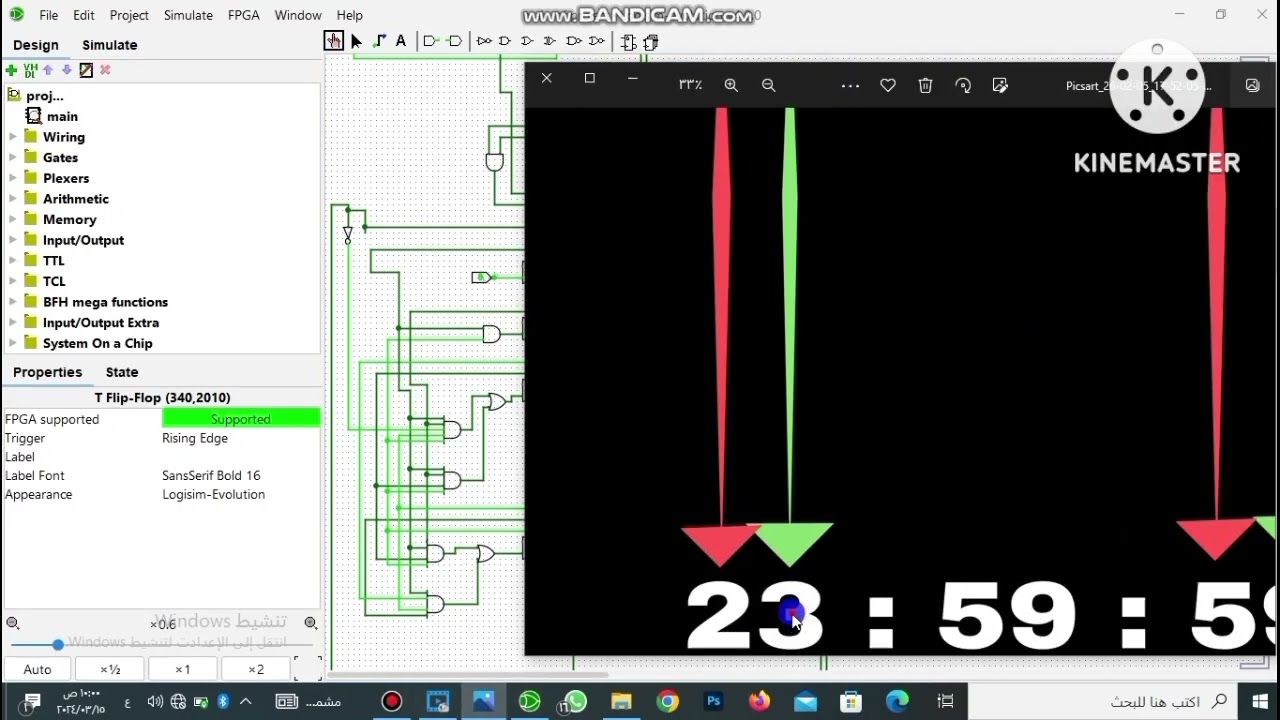Click the Trigger value Rising Edge
The width and height of the screenshot is (1280, 720).
point(240,438)
